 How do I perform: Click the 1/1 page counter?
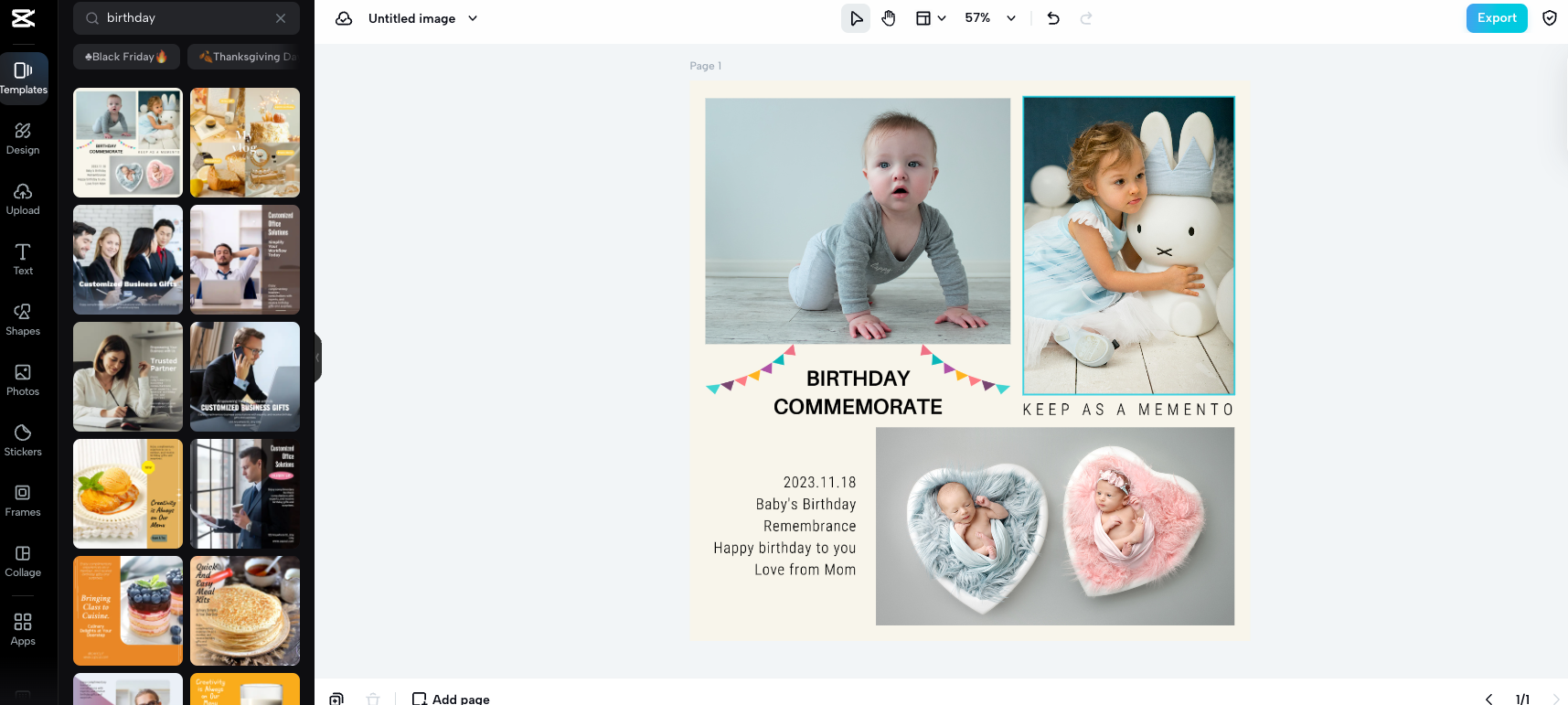tap(1522, 699)
